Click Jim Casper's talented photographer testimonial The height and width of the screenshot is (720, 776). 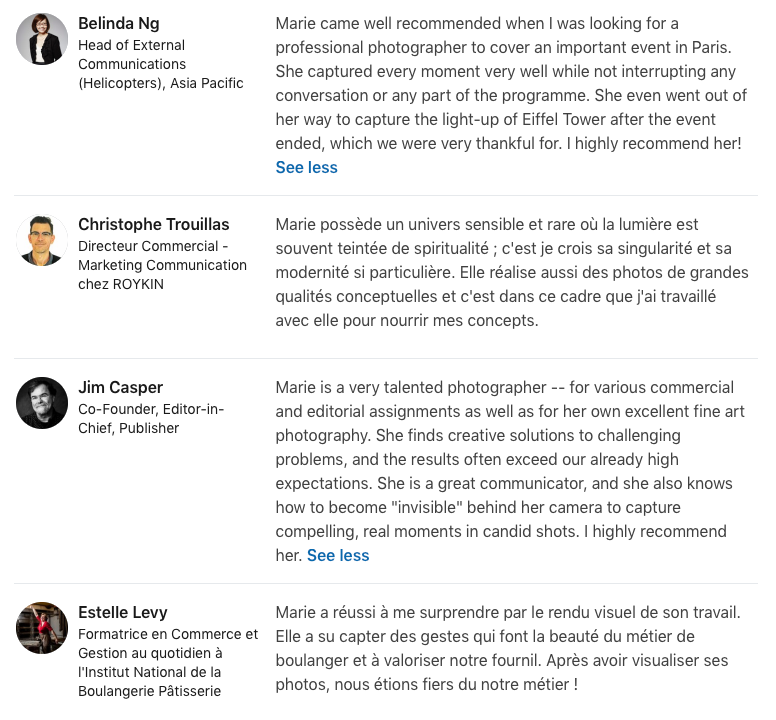(x=510, y=471)
